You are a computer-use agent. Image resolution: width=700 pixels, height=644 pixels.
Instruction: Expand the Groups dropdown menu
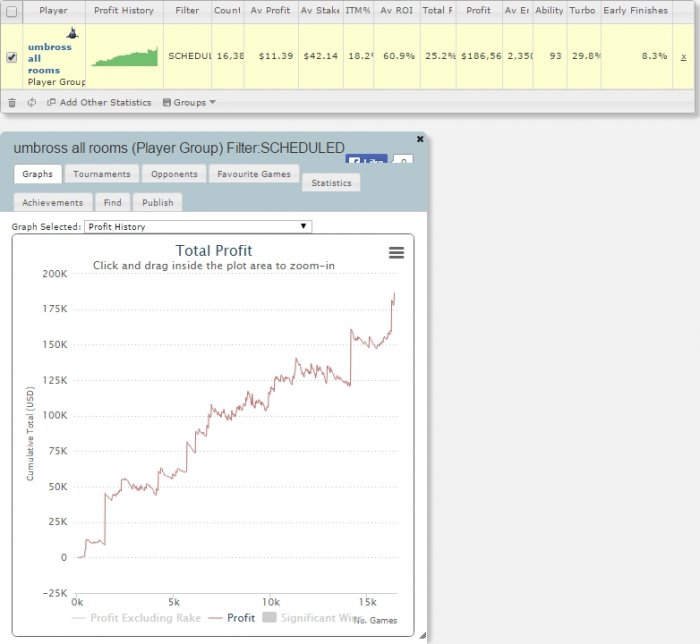click(x=189, y=102)
